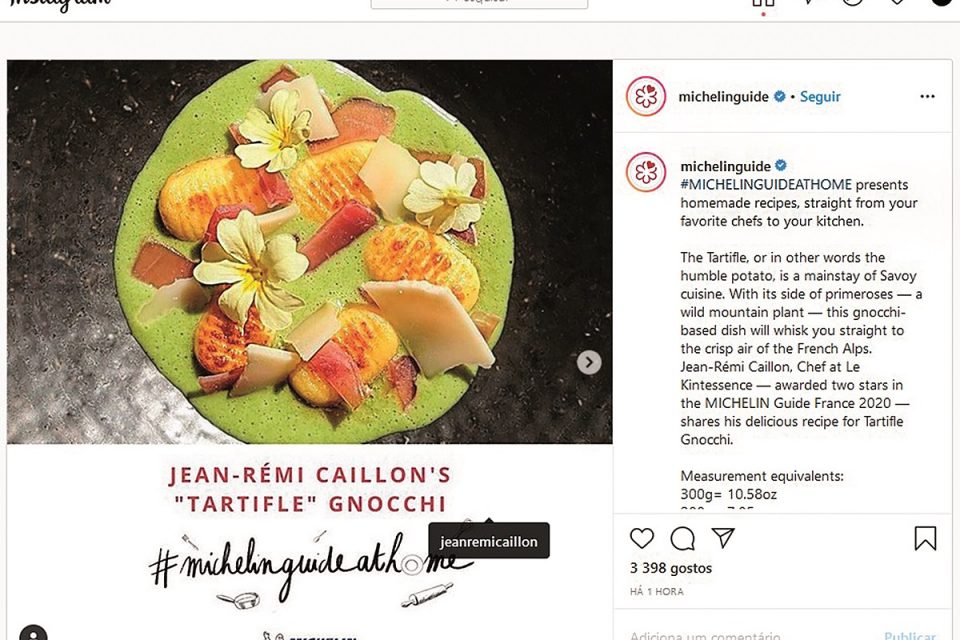Focus the search box in top bar
This screenshot has width=960, height=640.
pyautogui.click(x=479, y=3)
